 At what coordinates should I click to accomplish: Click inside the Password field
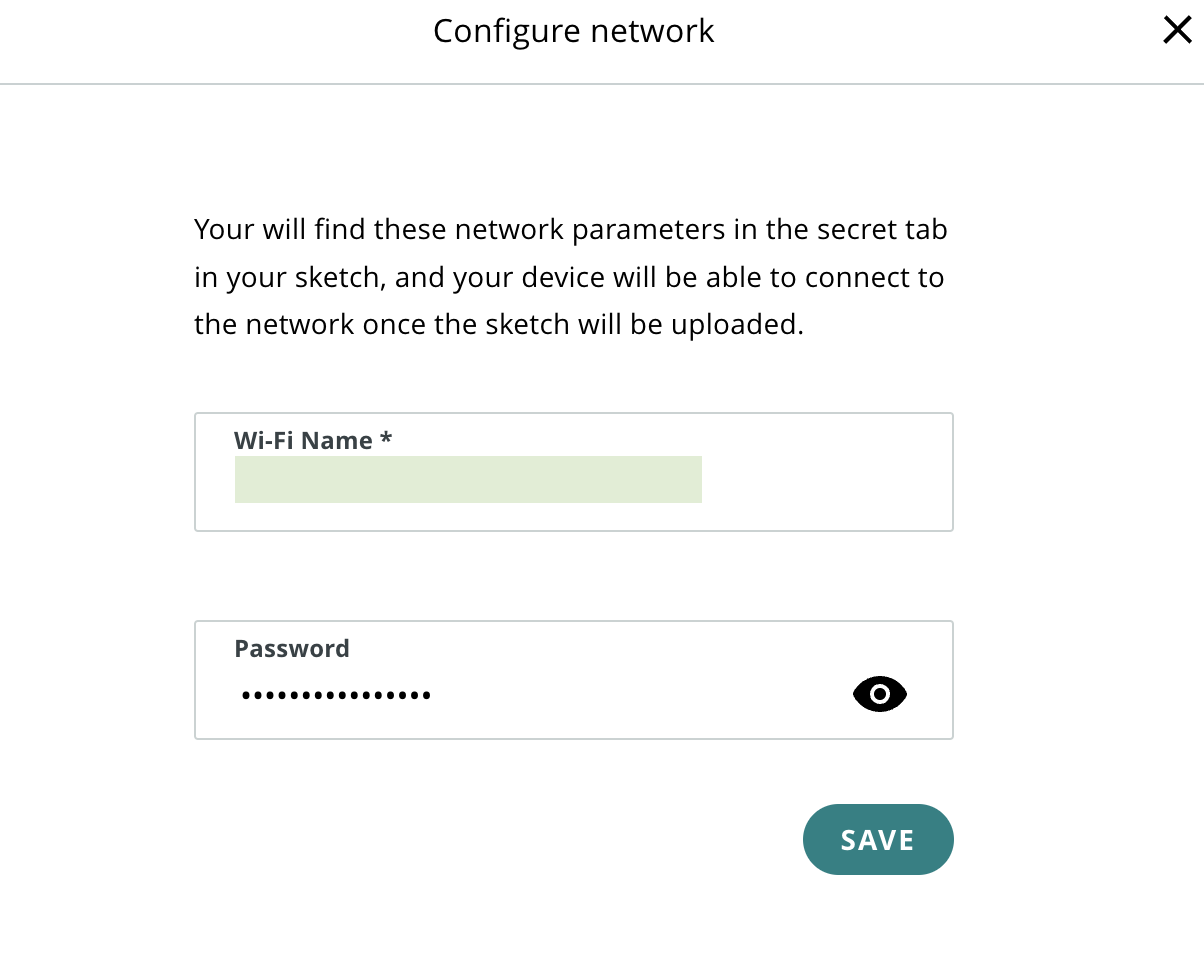pyautogui.click(x=574, y=680)
